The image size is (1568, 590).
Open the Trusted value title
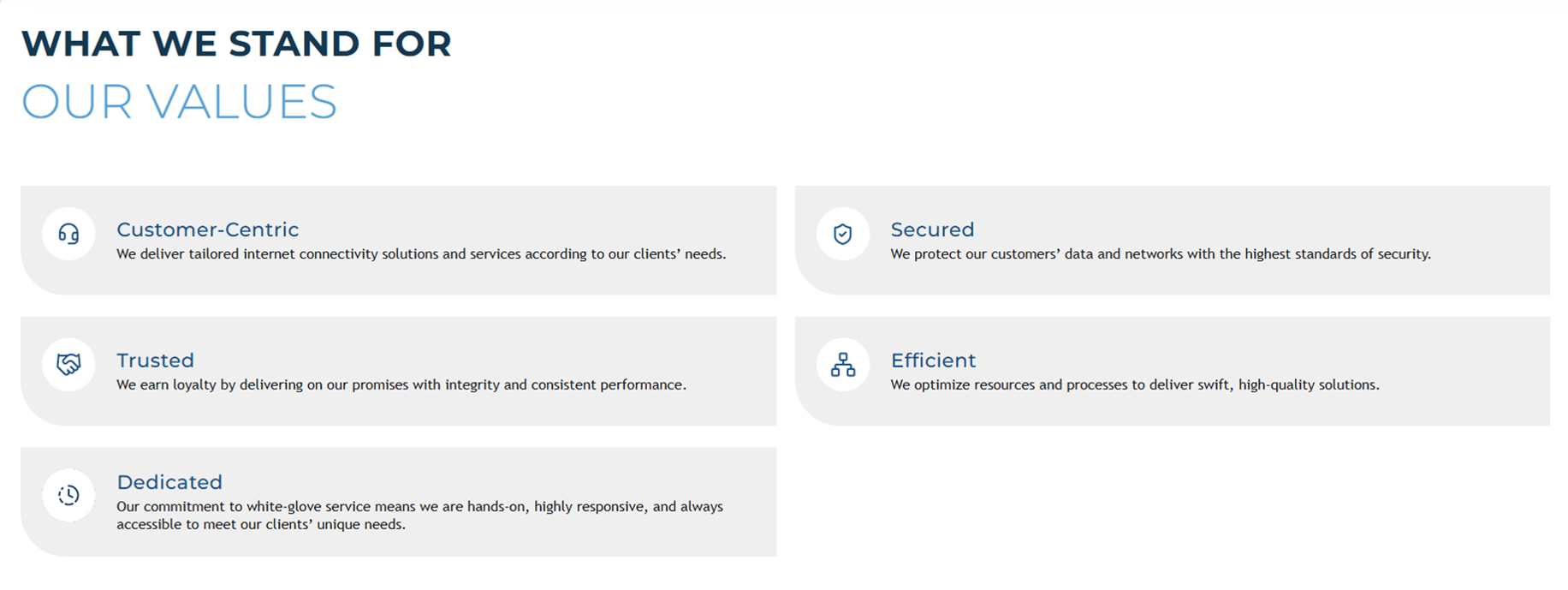pyautogui.click(x=155, y=361)
